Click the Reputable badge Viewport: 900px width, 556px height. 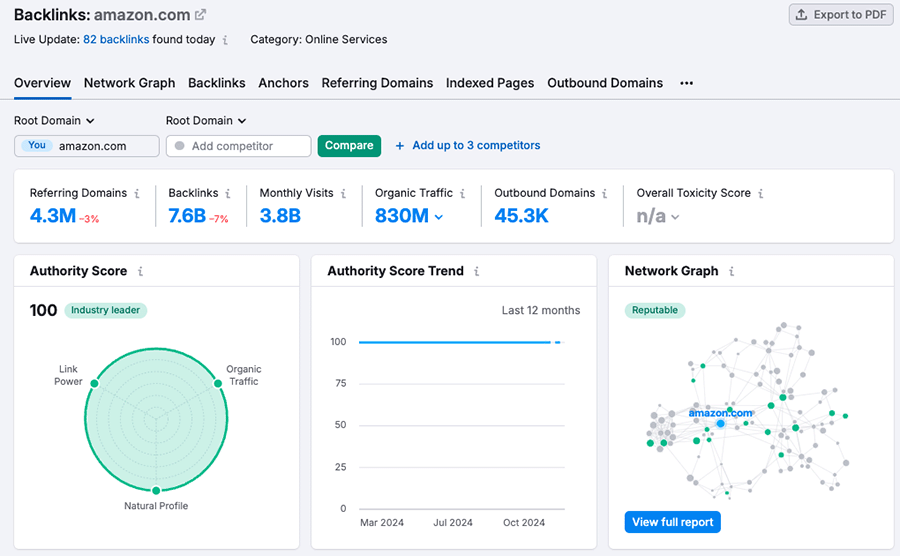click(x=655, y=310)
